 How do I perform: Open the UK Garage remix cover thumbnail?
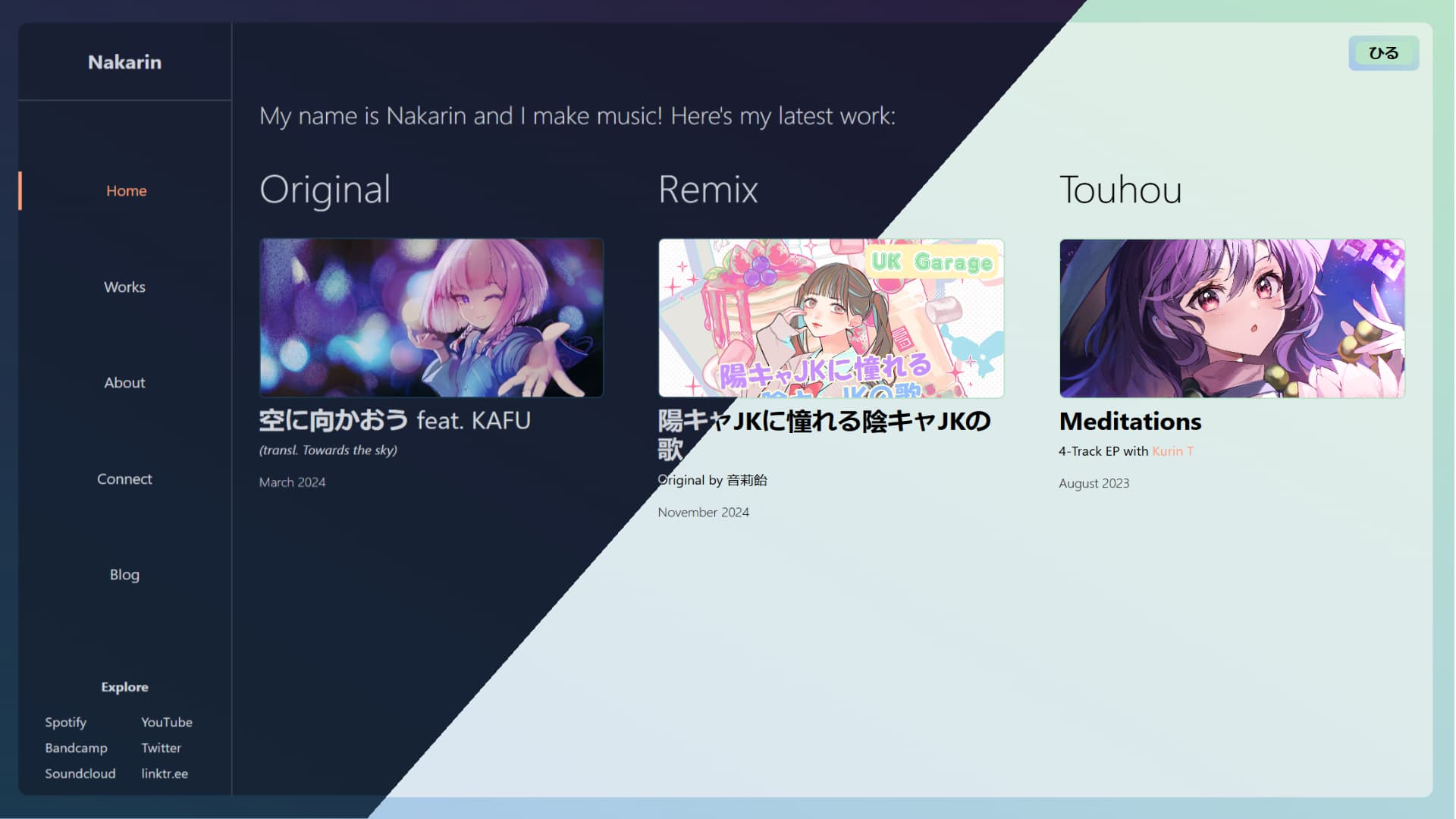click(831, 318)
